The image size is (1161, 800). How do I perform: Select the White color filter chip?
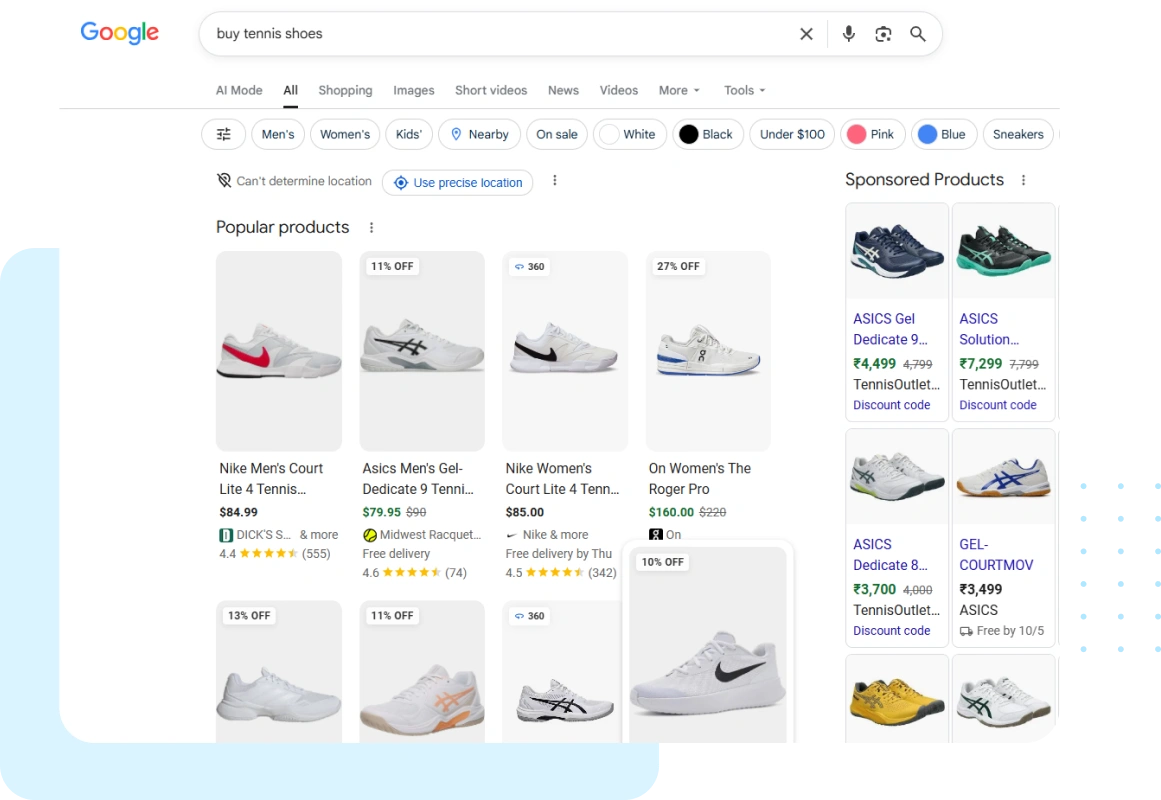coord(630,134)
